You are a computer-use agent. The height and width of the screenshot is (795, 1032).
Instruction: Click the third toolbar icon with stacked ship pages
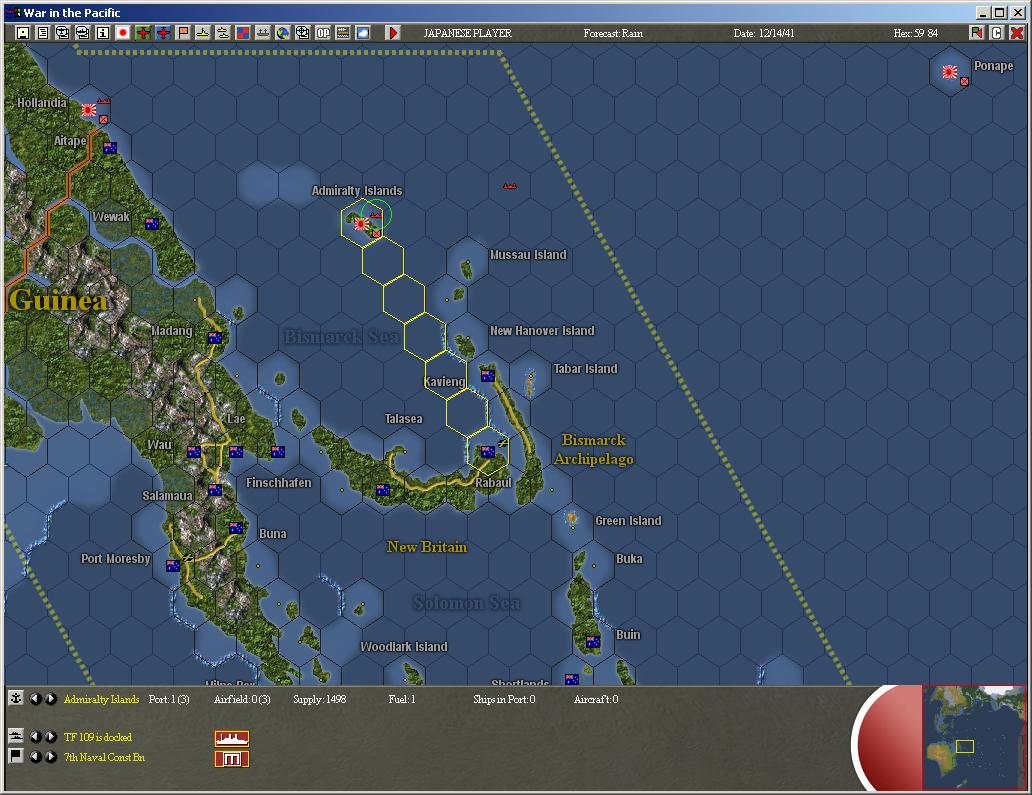tap(63, 33)
